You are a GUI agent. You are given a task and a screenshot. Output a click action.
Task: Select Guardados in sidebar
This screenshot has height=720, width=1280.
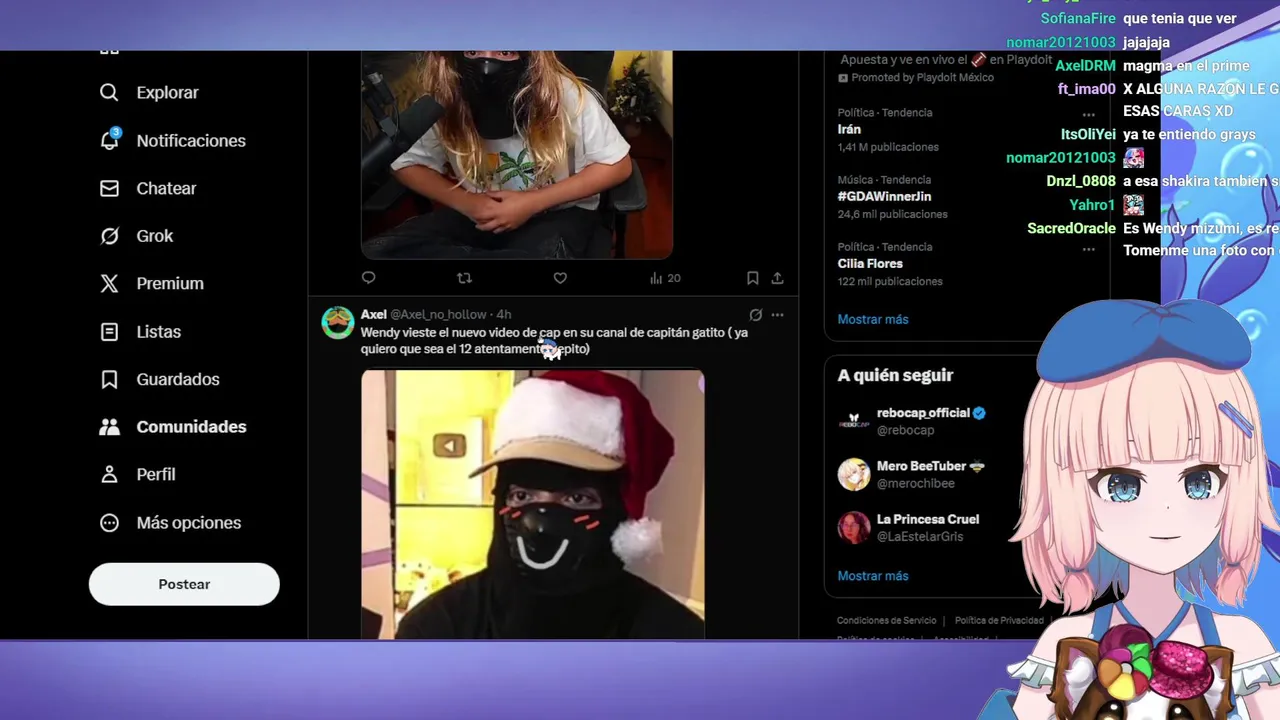click(x=178, y=379)
